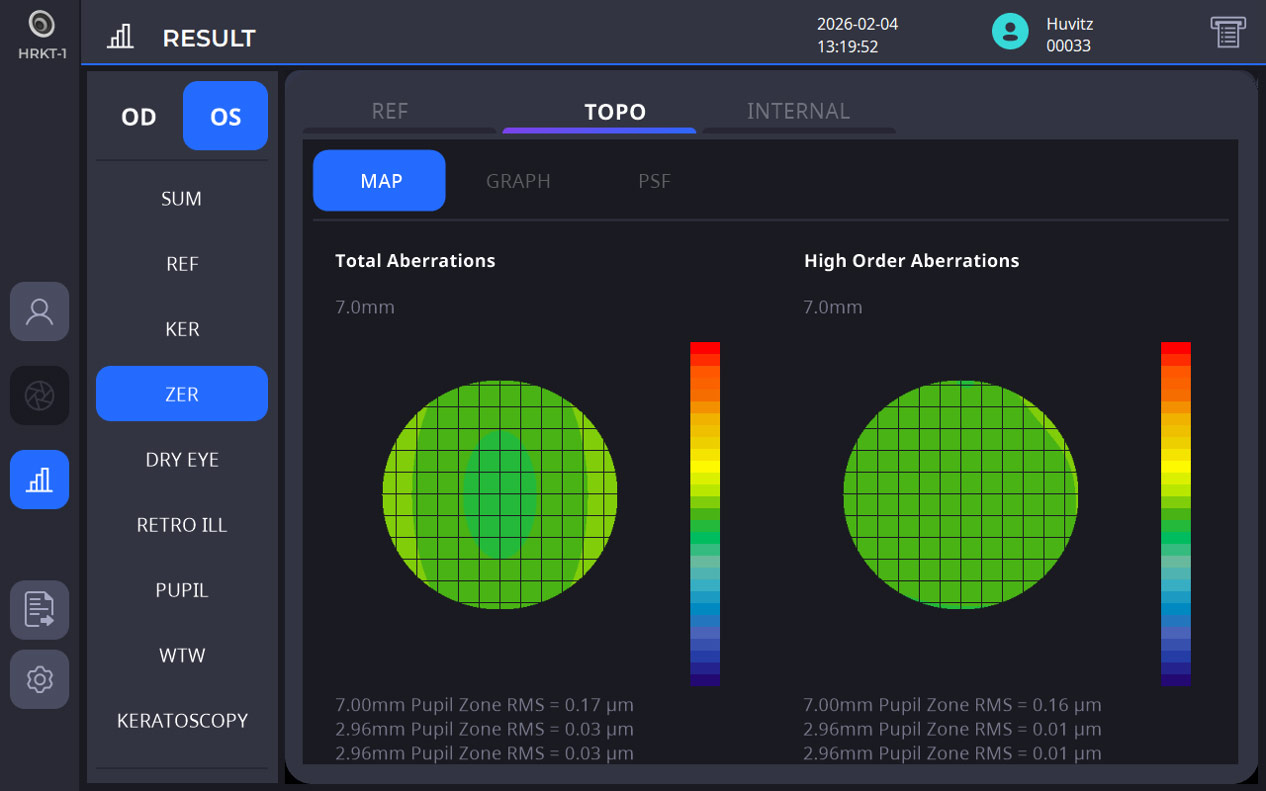This screenshot has height=791, width=1266.
Task: Open the DRY EYE menu item
Action: [182, 460]
